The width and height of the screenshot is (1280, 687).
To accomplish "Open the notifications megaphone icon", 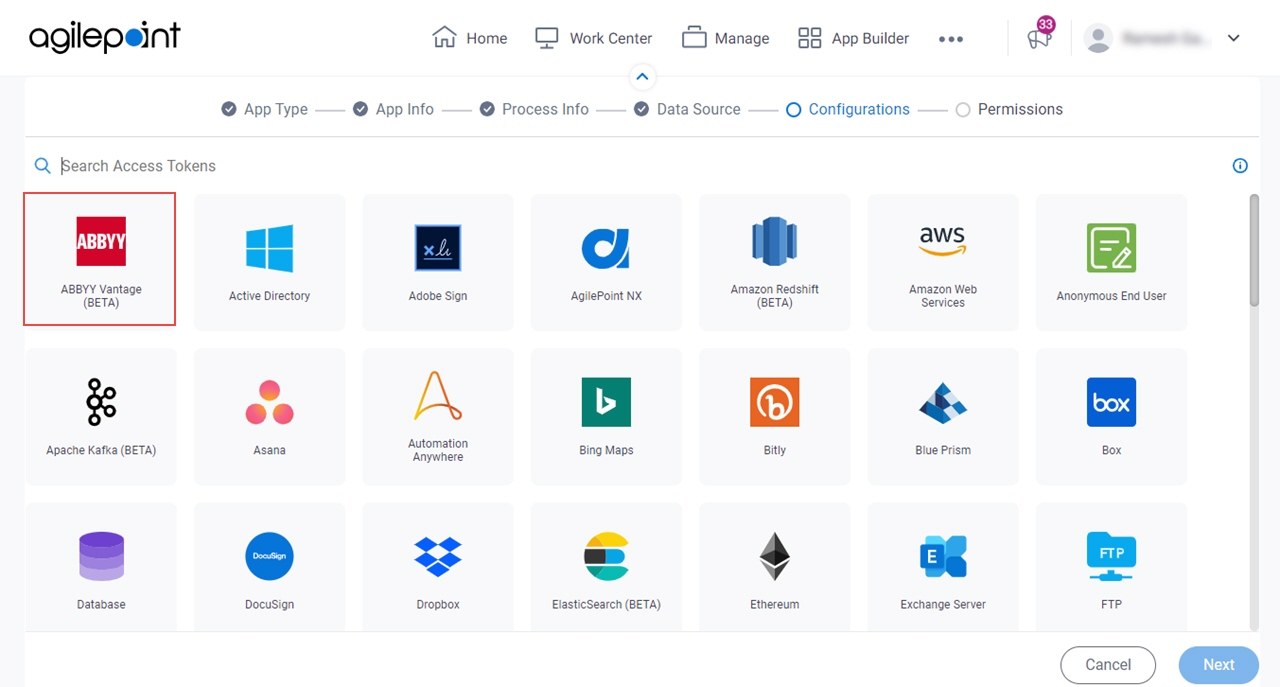I will point(1039,38).
